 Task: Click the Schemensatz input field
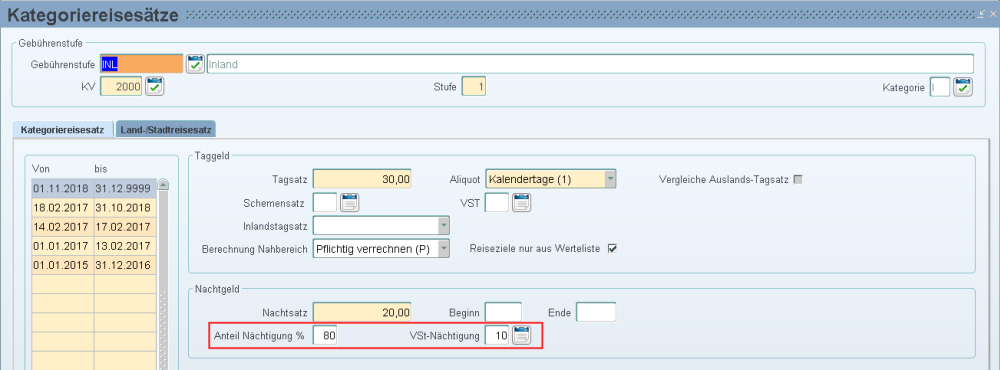pos(325,203)
